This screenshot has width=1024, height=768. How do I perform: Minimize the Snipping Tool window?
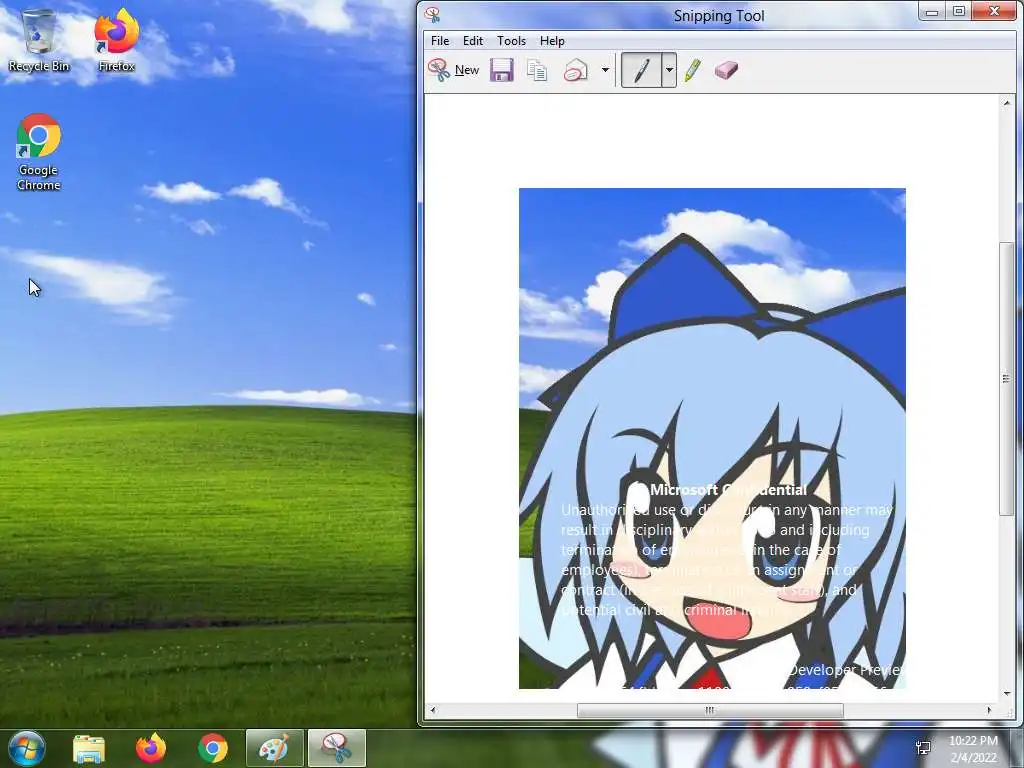click(x=932, y=12)
